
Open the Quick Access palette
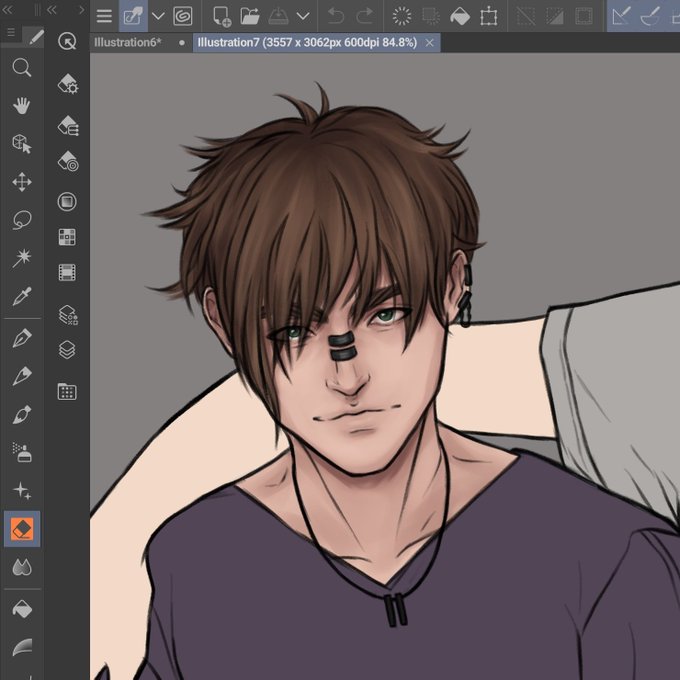point(67,42)
